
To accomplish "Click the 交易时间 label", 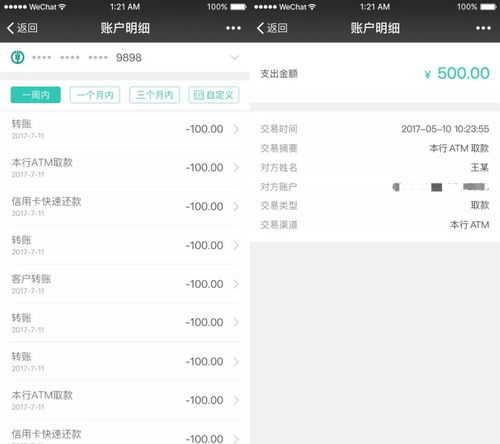I will pos(279,129).
